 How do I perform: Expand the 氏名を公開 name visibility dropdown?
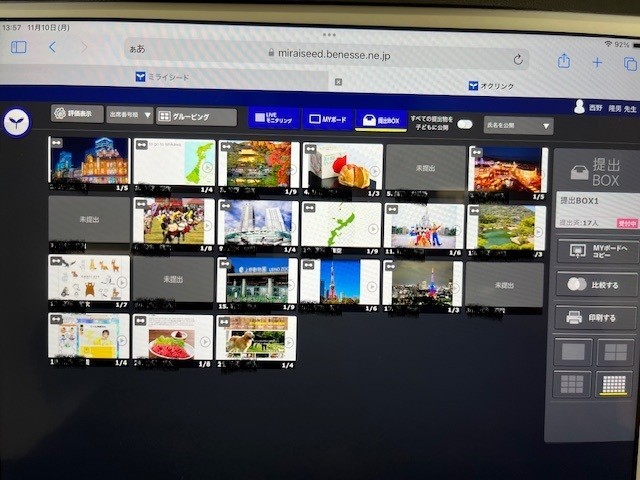(x=518, y=126)
